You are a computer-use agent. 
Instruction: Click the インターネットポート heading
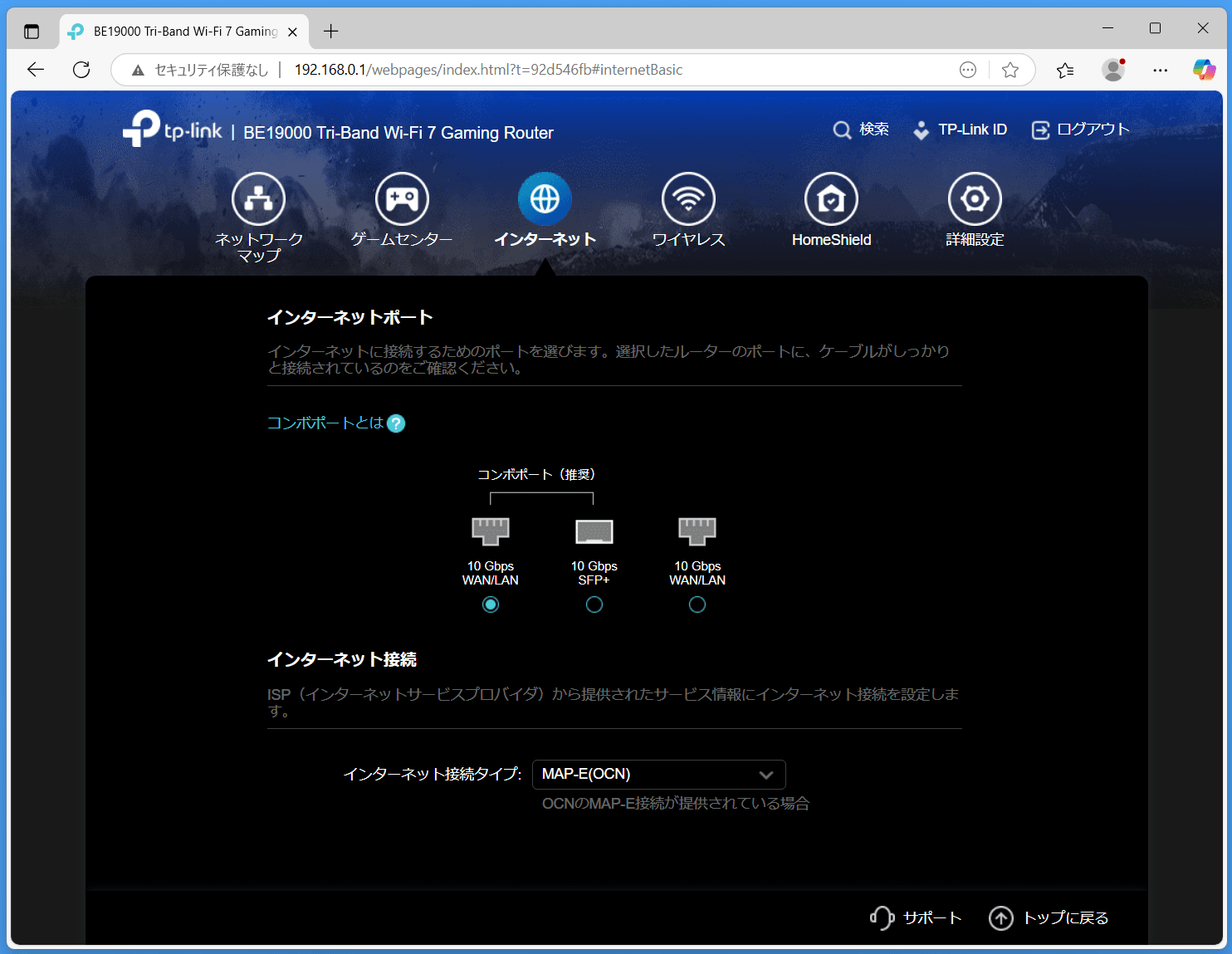350,317
